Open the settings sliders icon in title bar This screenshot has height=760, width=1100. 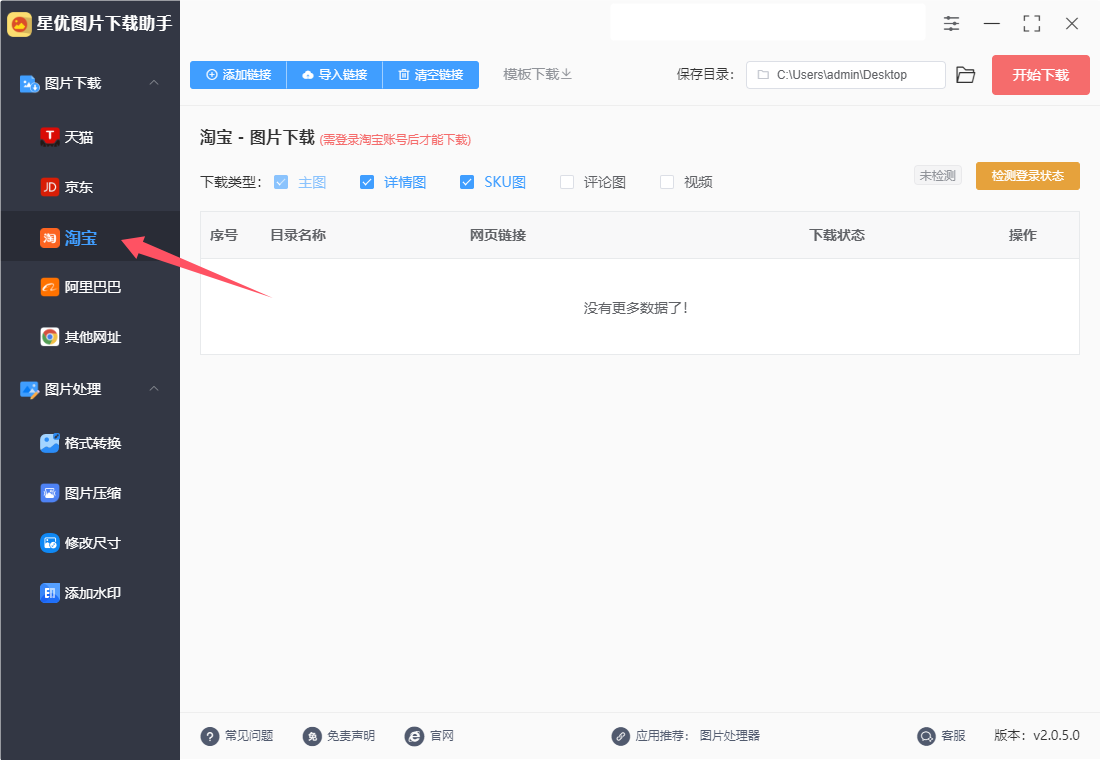951,24
